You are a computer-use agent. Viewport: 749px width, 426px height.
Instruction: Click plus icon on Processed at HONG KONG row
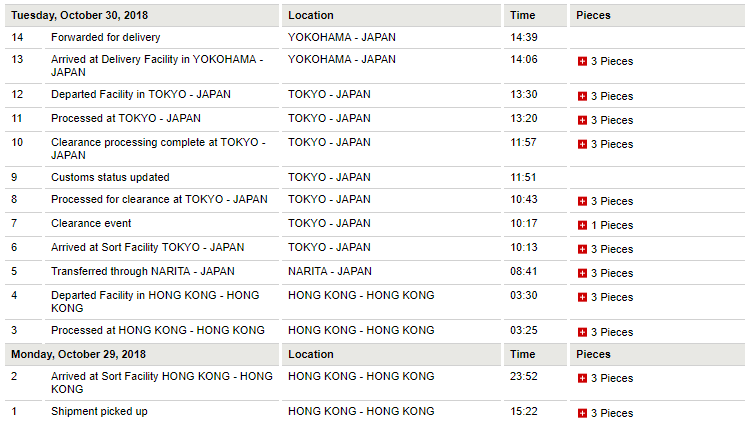coord(583,332)
